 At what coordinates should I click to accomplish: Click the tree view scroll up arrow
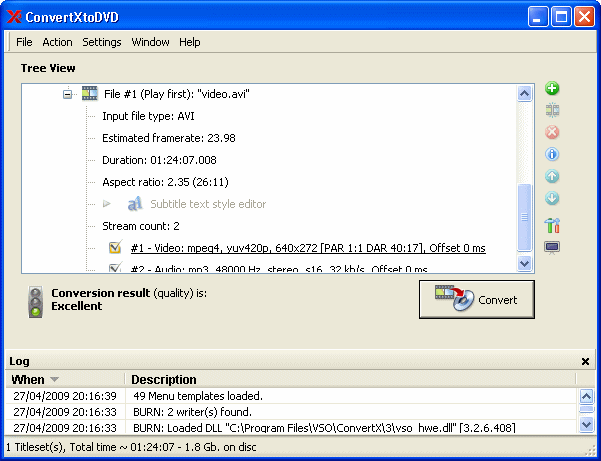(524, 94)
